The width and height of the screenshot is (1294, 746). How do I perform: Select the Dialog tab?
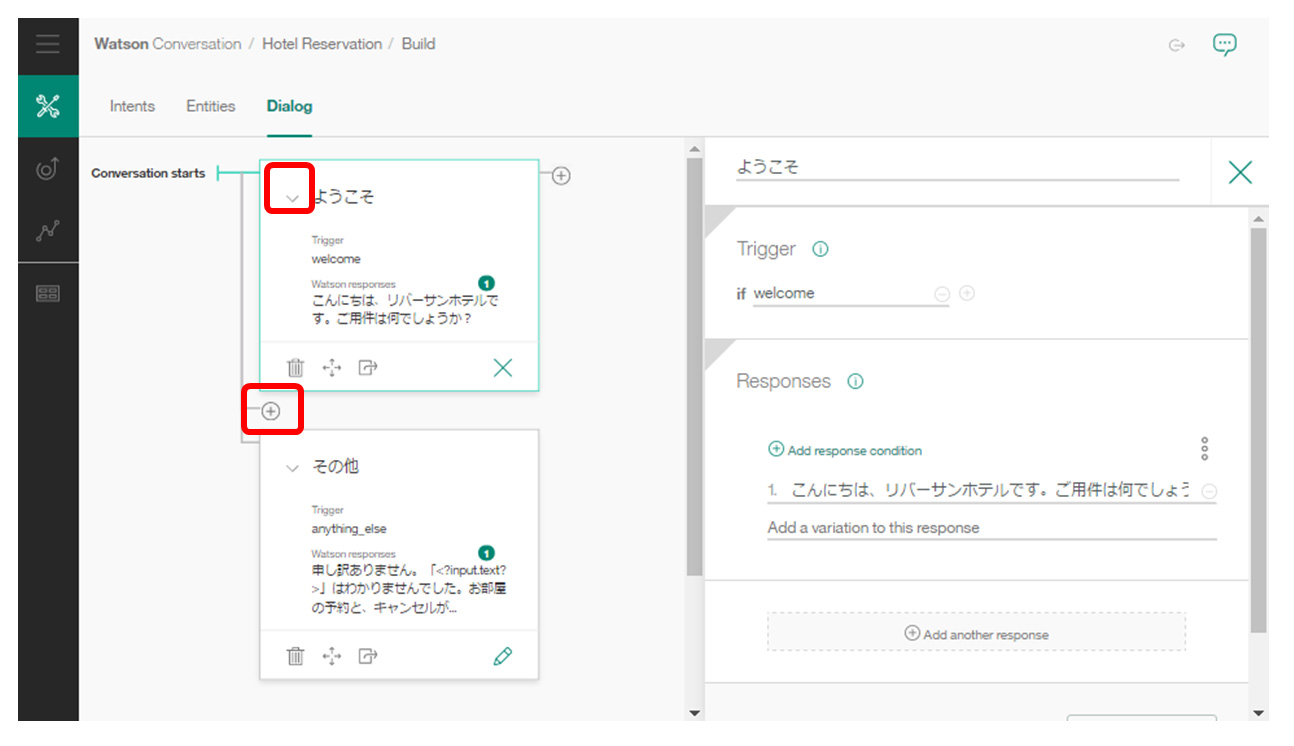(x=289, y=106)
